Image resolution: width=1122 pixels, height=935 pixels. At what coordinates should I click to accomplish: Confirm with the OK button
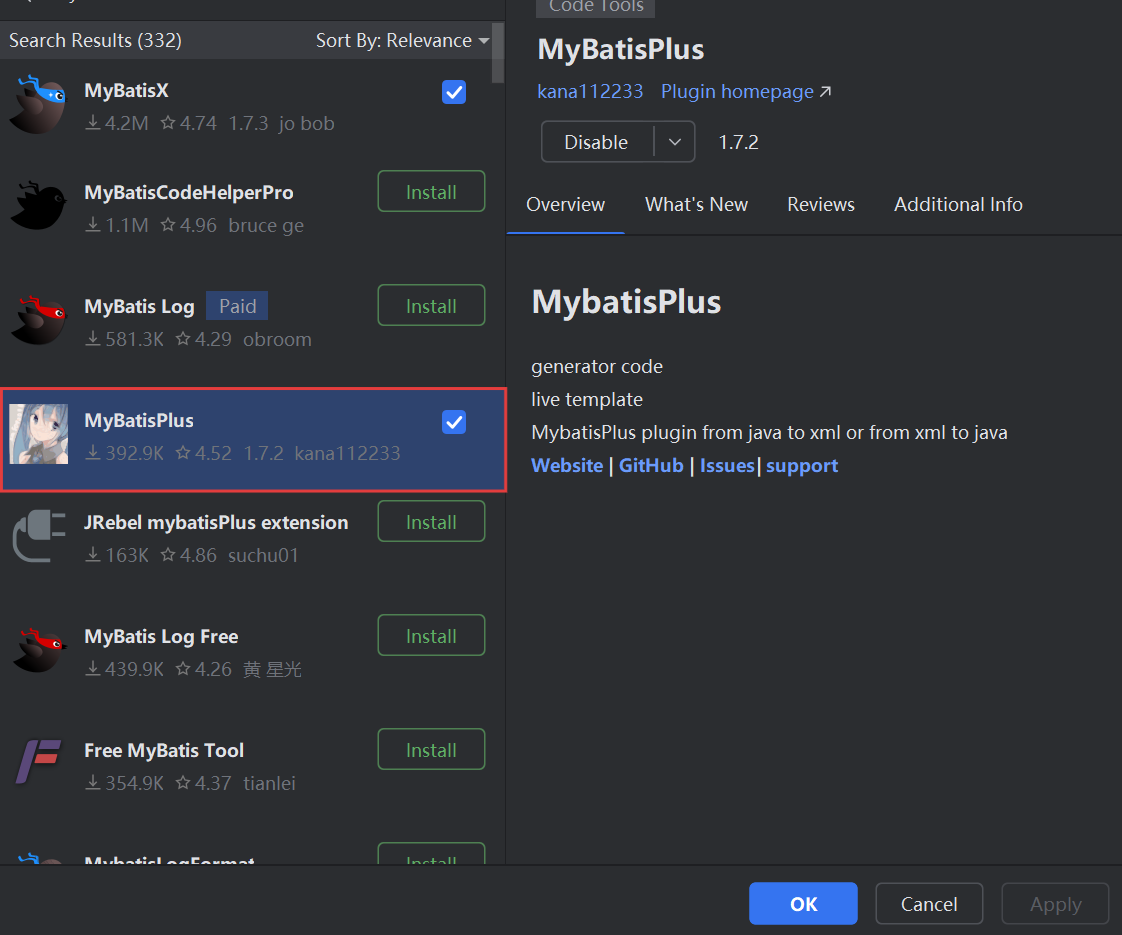pos(803,904)
